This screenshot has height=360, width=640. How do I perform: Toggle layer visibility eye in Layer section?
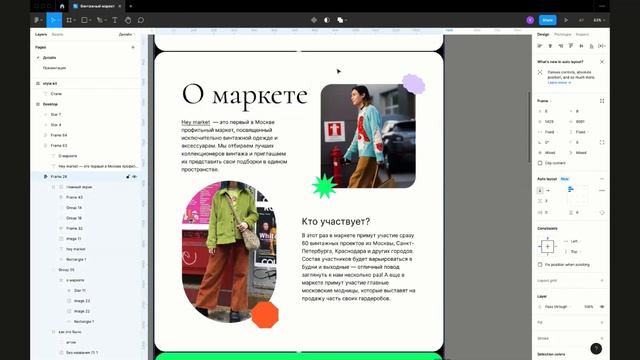[602, 307]
